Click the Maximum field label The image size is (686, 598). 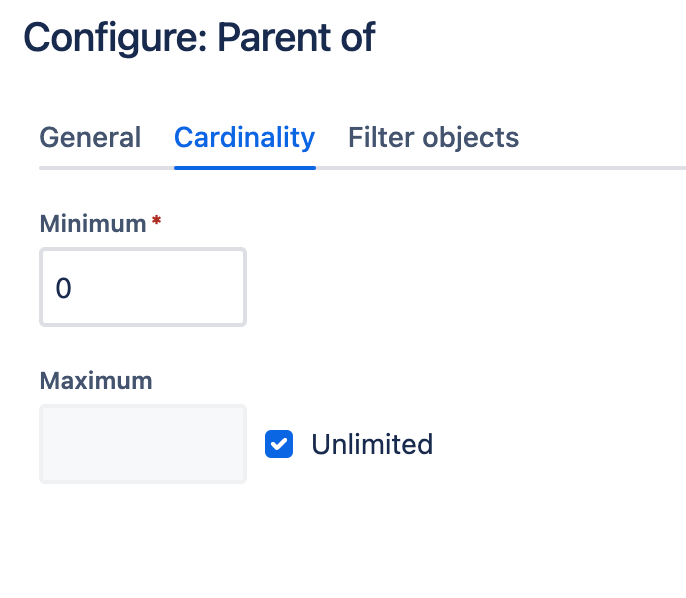point(96,381)
